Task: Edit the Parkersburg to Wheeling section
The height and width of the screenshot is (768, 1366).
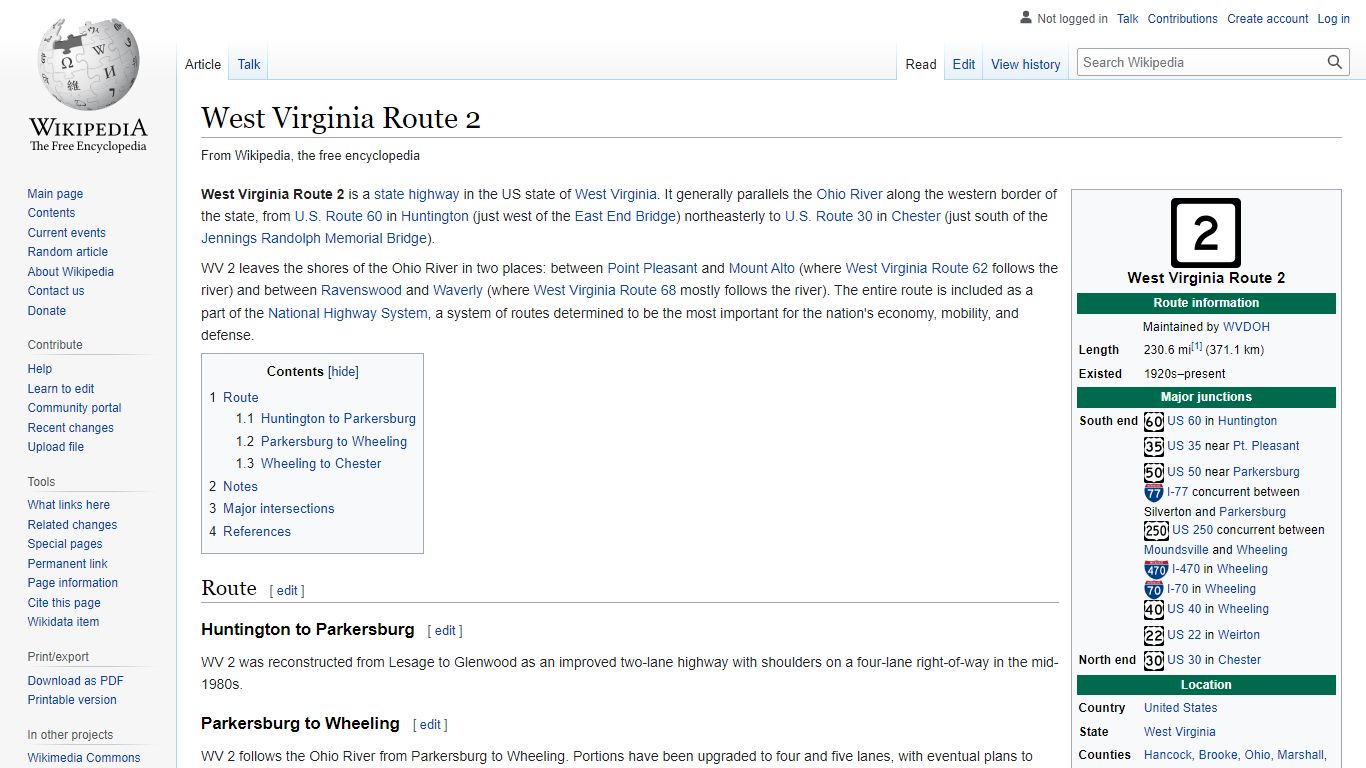Action: 430,725
